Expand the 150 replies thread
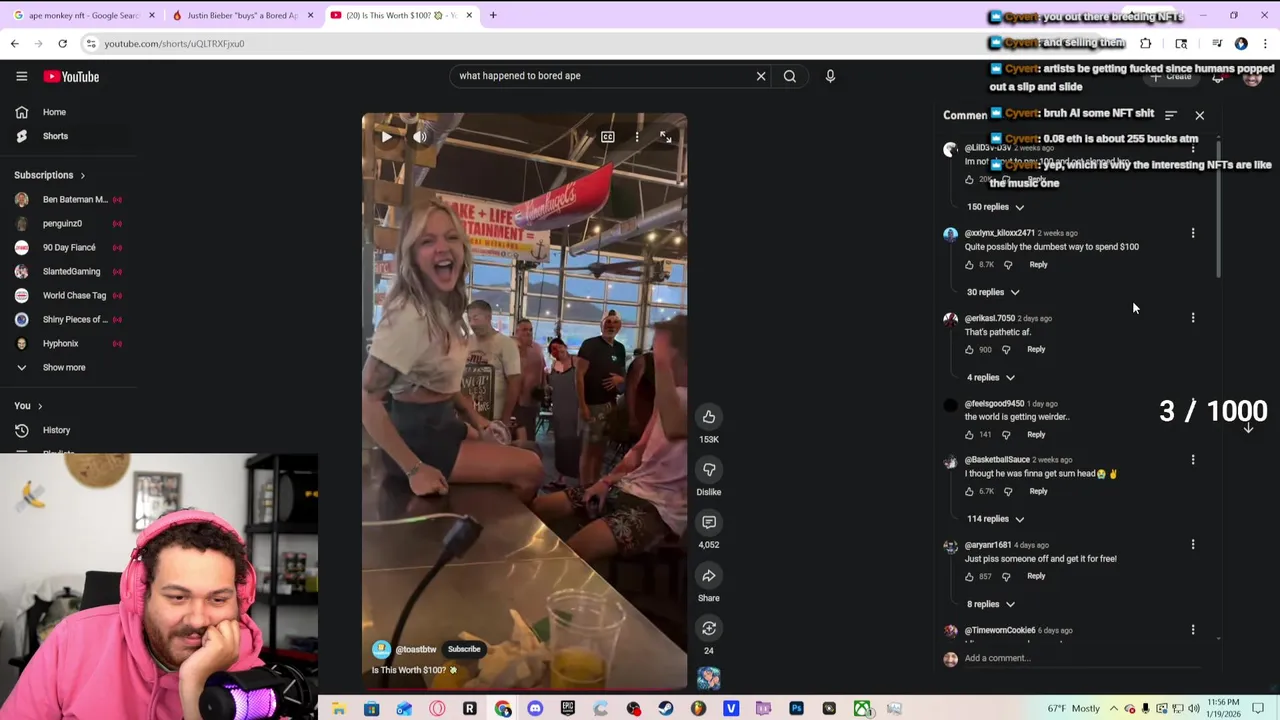1280x720 pixels. (x=995, y=207)
